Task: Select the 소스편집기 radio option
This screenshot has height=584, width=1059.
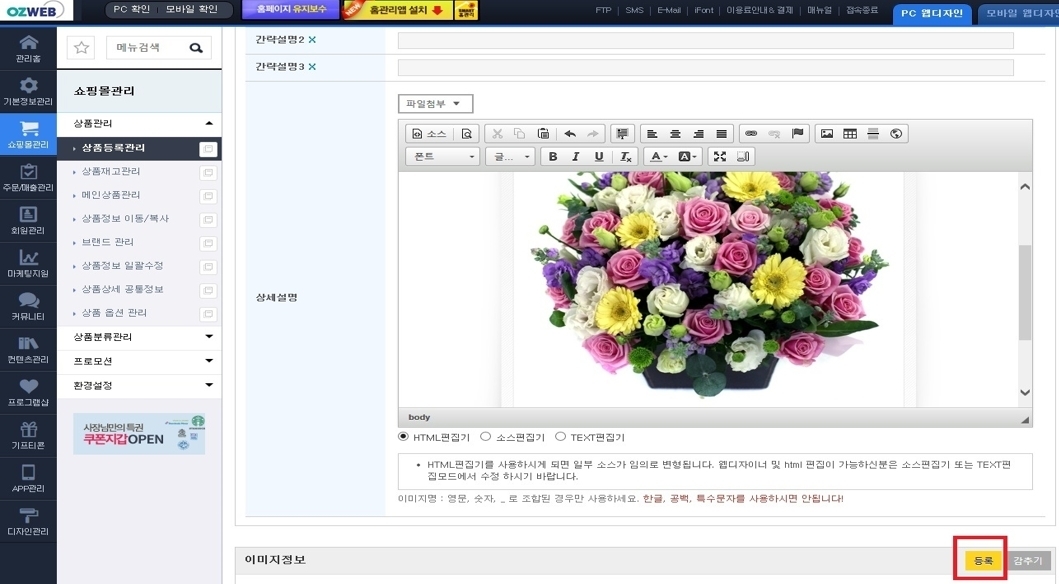Action: pyautogui.click(x=485, y=437)
